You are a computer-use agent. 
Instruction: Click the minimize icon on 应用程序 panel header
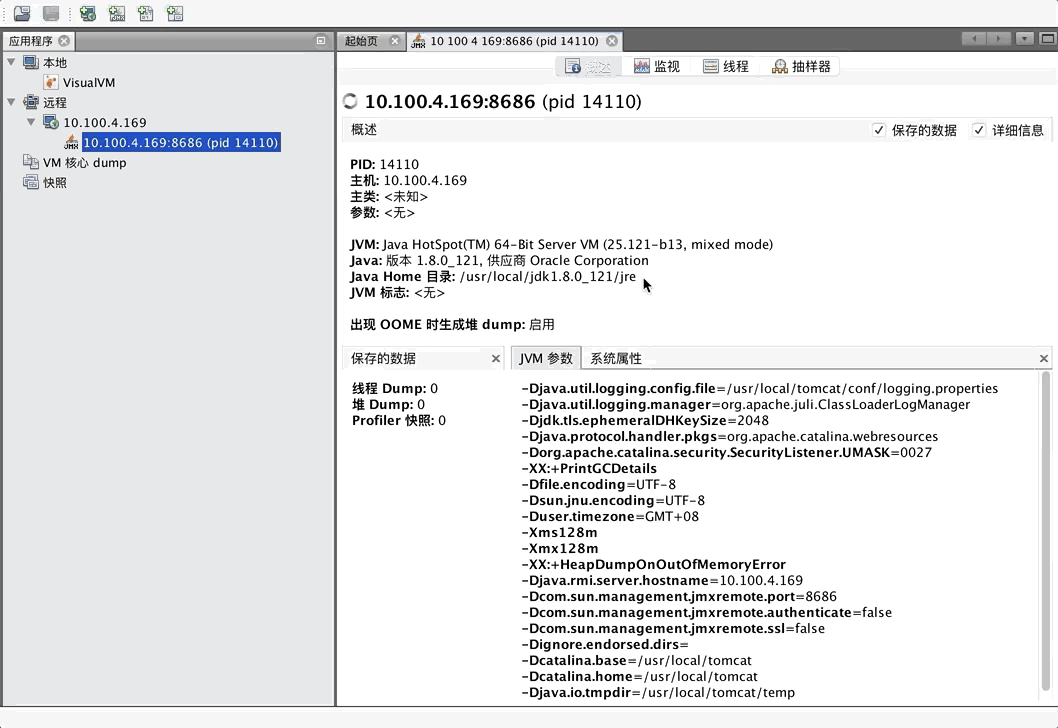click(x=320, y=41)
